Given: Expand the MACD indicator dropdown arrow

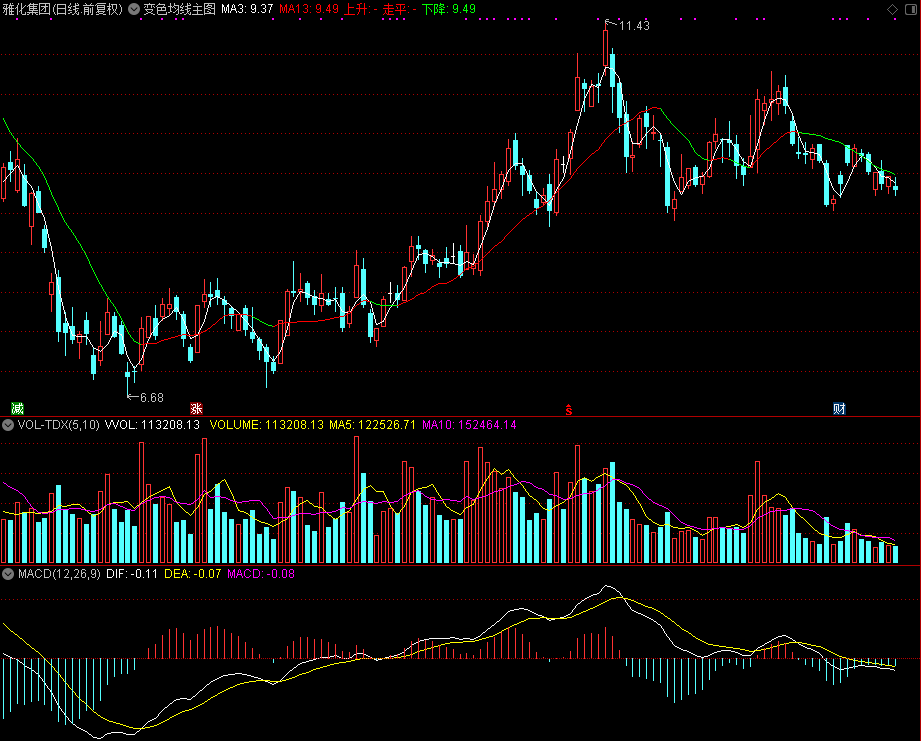Looking at the screenshot, I should (8, 574).
